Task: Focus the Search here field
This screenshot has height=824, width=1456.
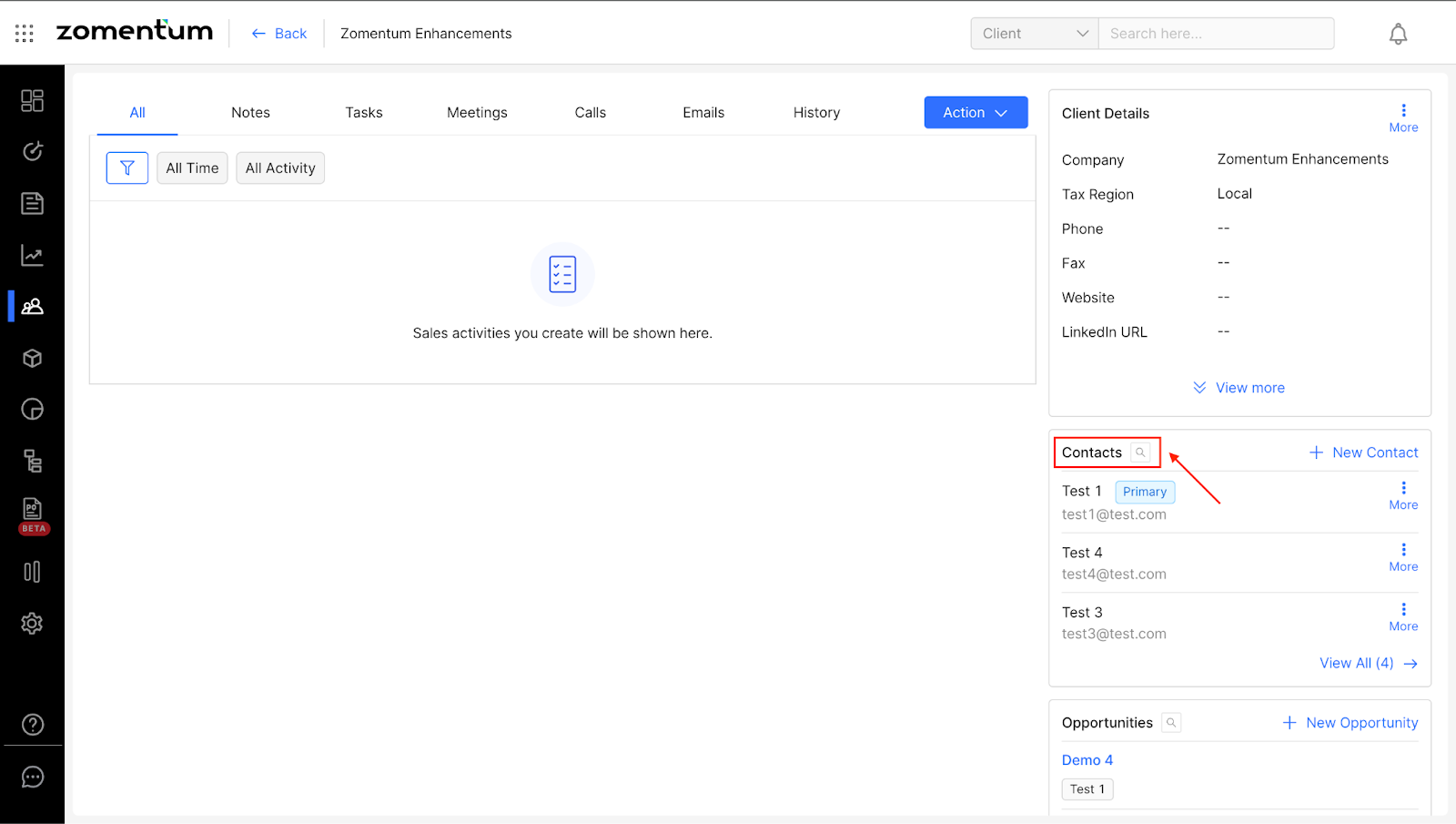Action: pos(1216,34)
